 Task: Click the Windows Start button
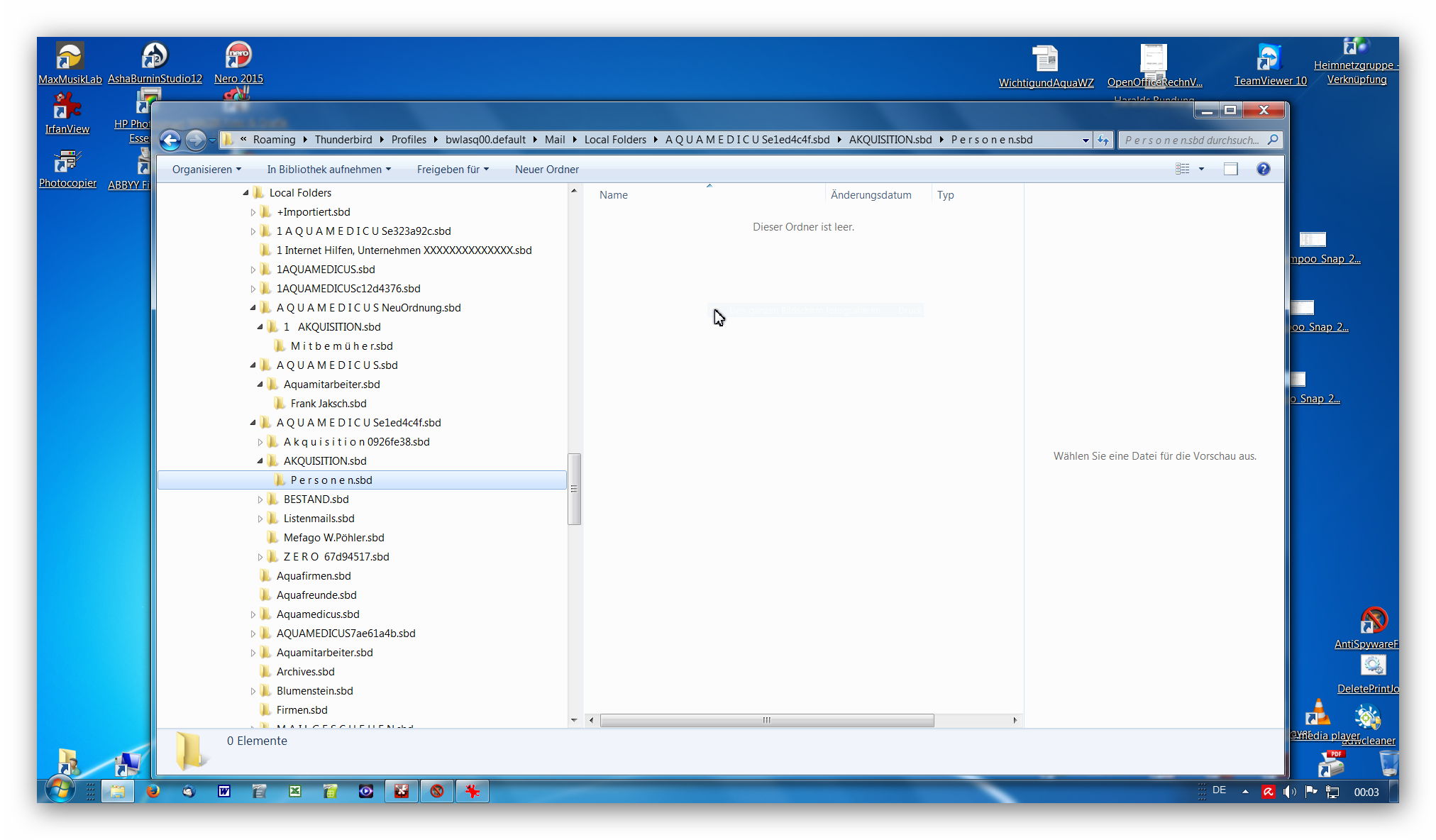pyautogui.click(x=60, y=790)
